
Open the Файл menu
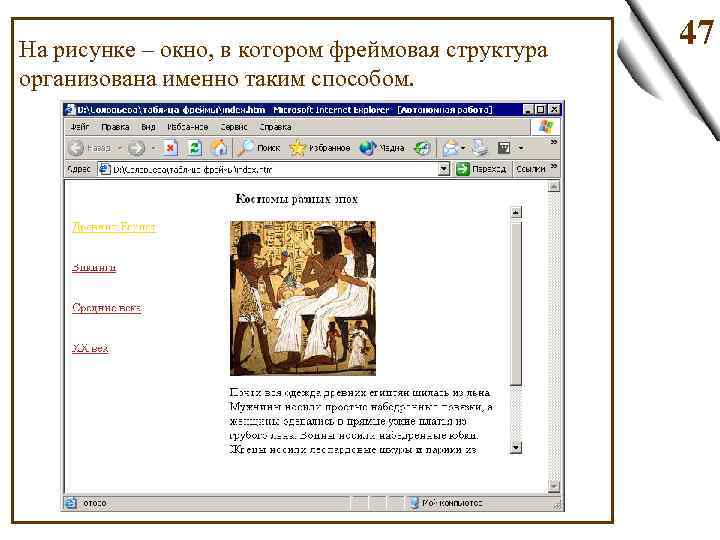[80, 127]
